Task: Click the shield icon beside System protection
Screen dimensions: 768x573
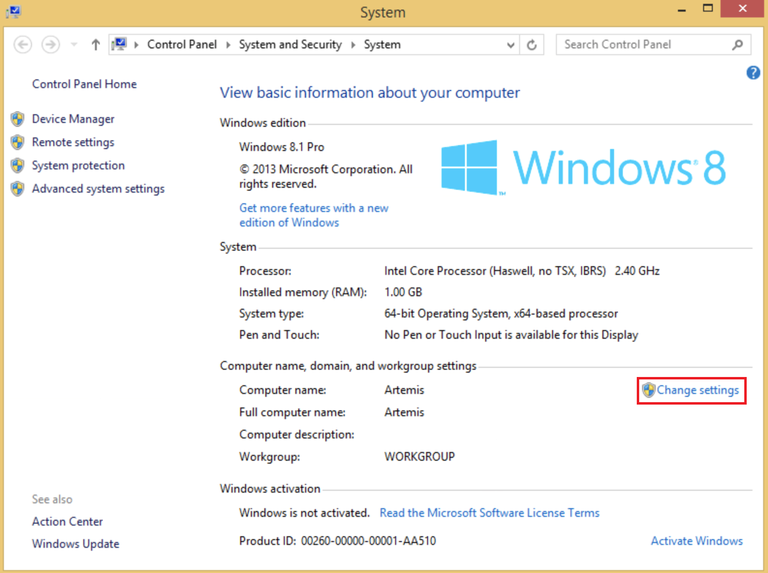Action: [17, 166]
